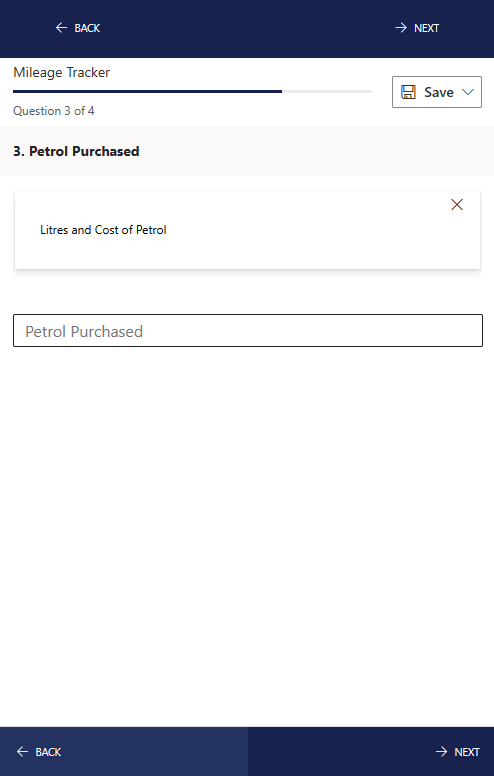Focus the Petrol Purchased input field

[247, 331]
